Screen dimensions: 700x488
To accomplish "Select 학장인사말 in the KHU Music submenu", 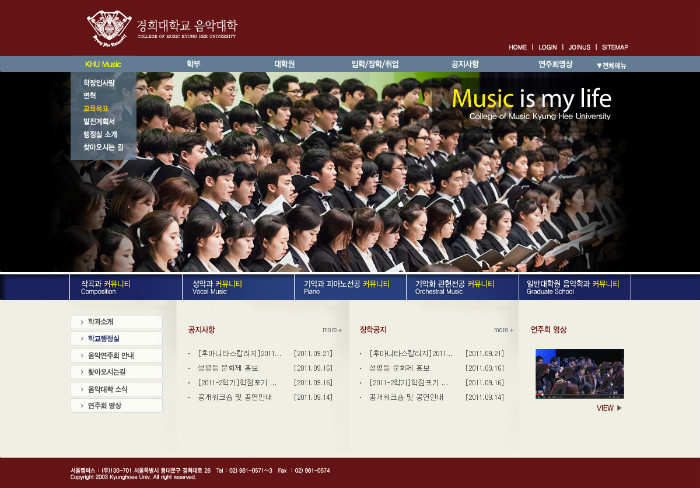I will pyautogui.click(x=99, y=83).
